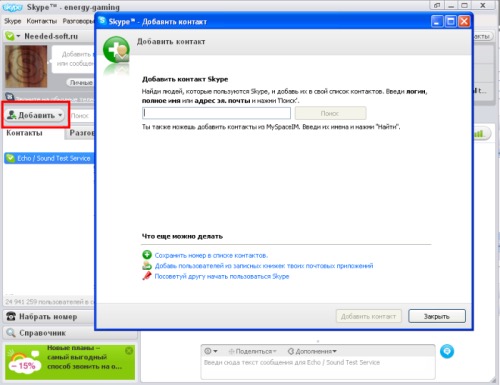Click the search field in the contacts panel
Screen dimensions: 500x385
82,116
